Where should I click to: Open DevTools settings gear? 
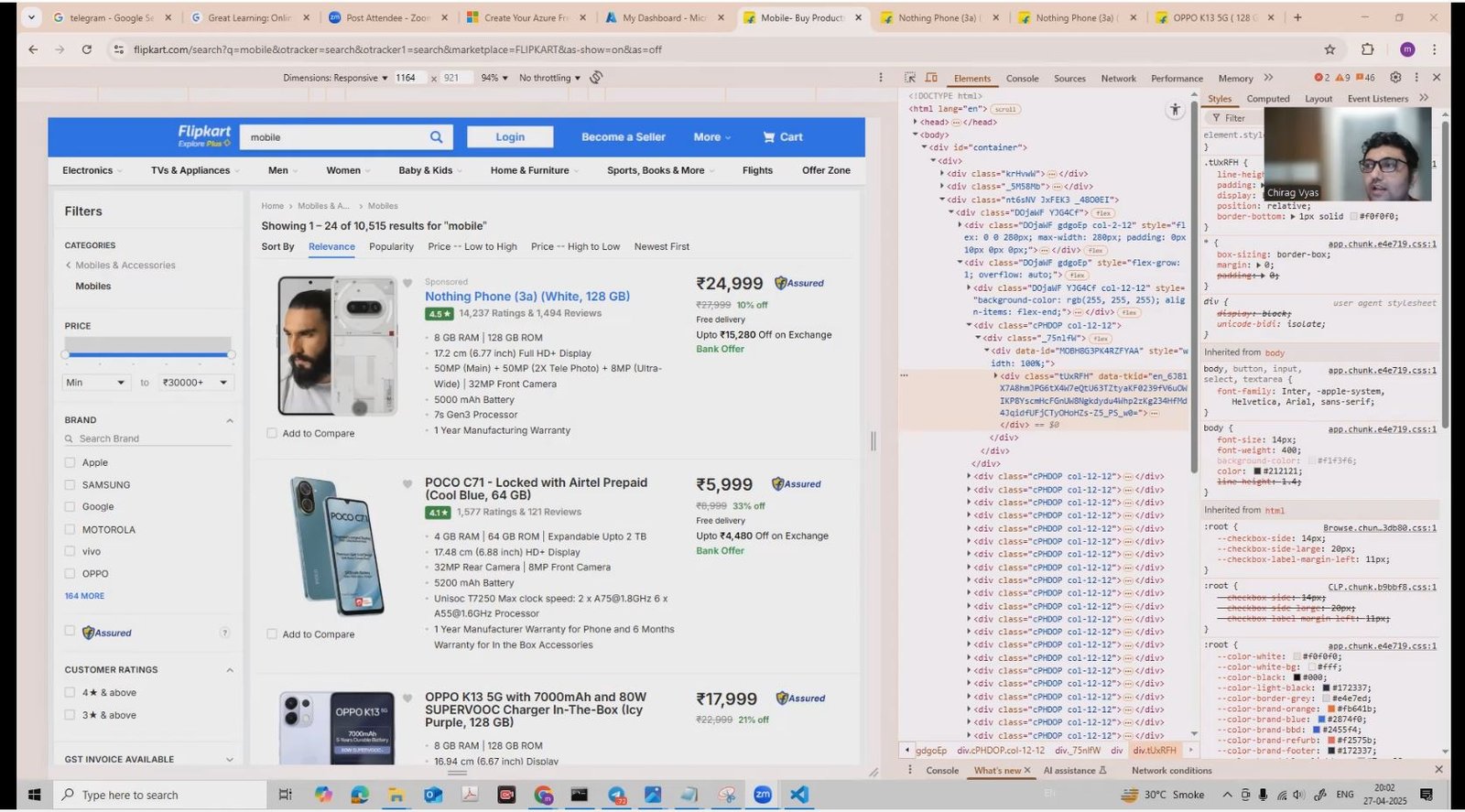(1395, 78)
